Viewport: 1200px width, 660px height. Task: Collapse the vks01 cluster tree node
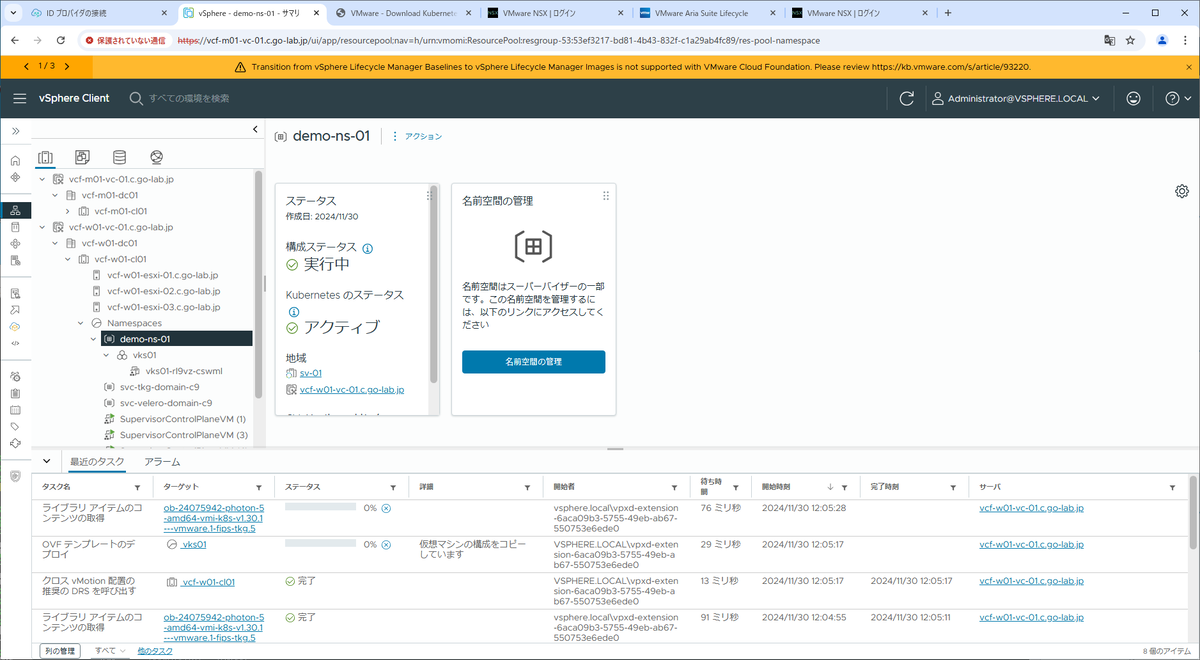[107, 355]
